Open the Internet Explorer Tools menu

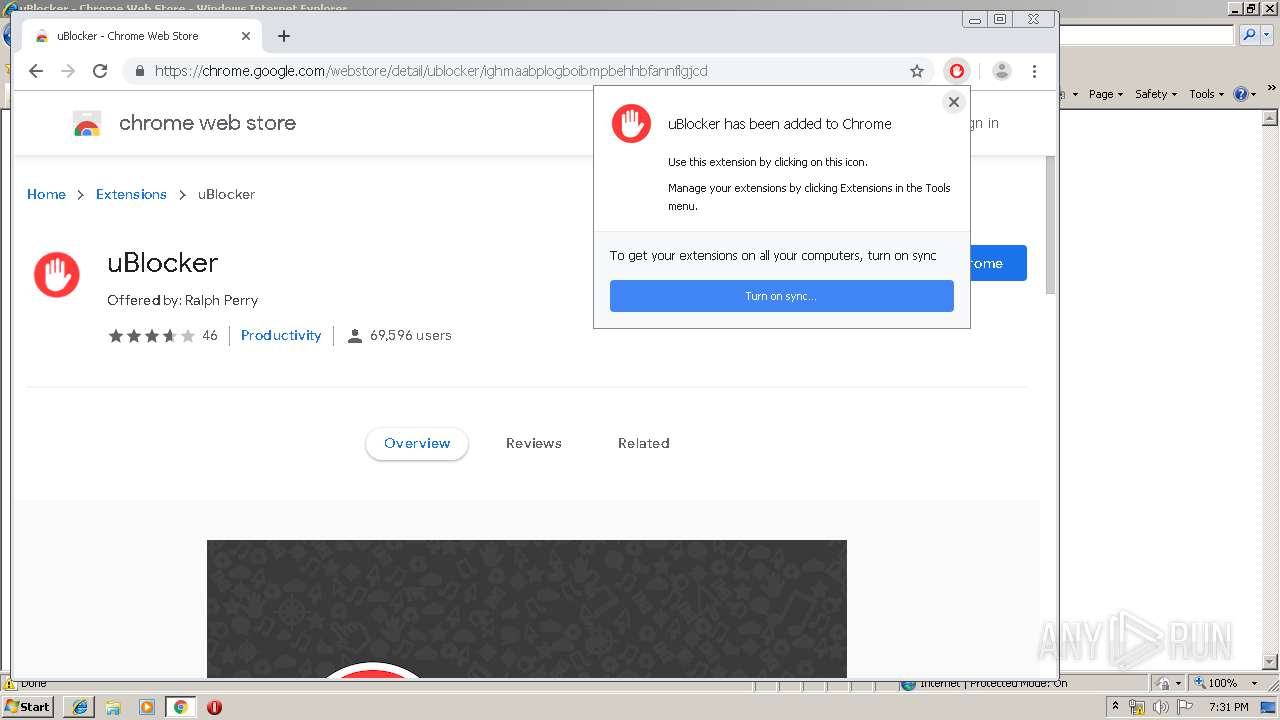(1207, 94)
